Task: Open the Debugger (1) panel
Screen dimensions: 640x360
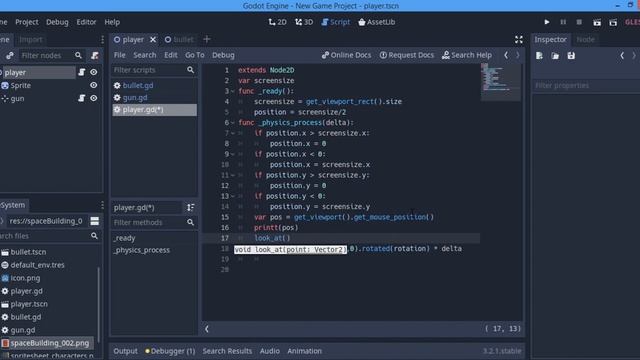Action: tap(170, 351)
